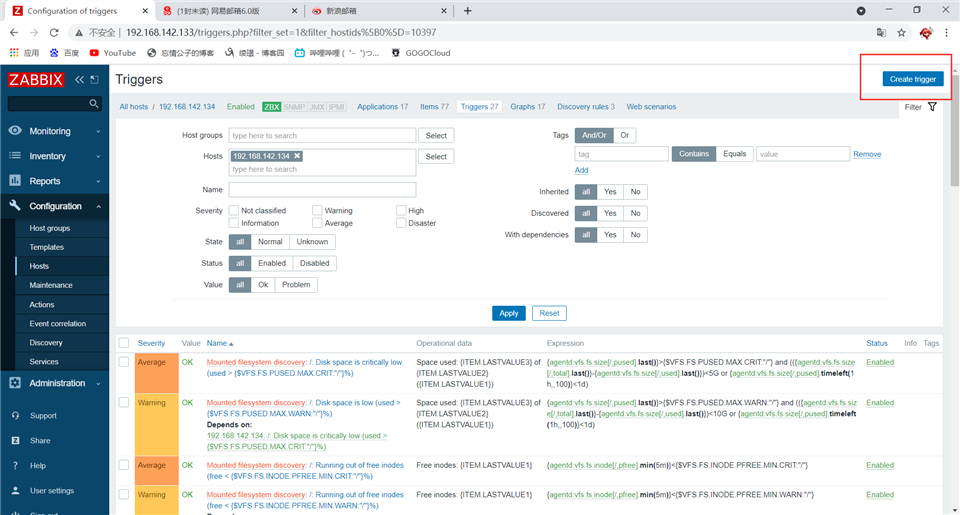Open Chrome three-dot menu
This screenshot has width=960, height=515.
[x=947, y=32]
